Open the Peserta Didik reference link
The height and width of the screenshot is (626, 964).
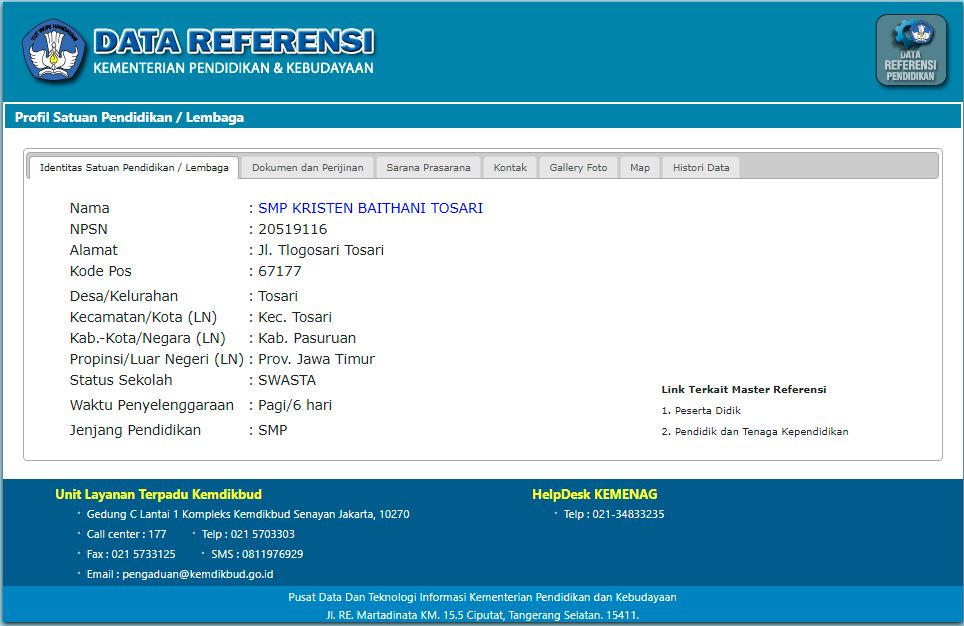708,411
